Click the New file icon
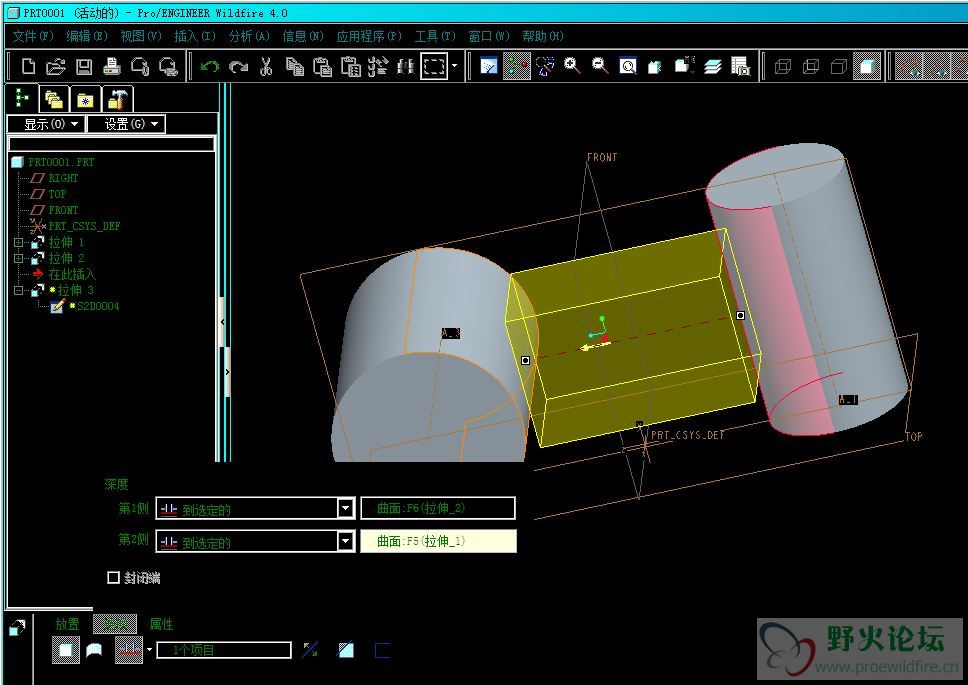 tap(28, 66)
